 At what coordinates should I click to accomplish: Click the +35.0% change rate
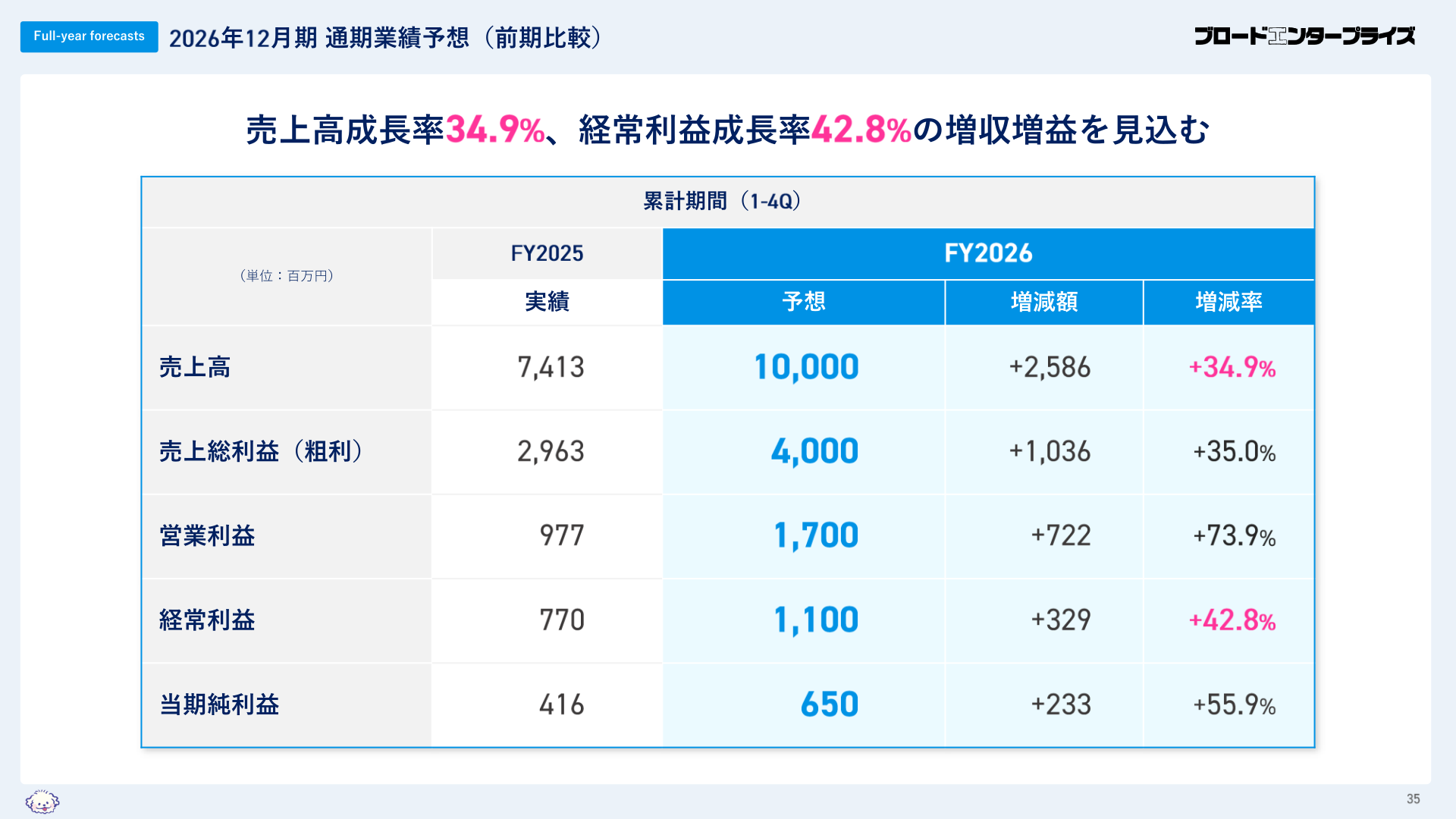(1235, 452)
